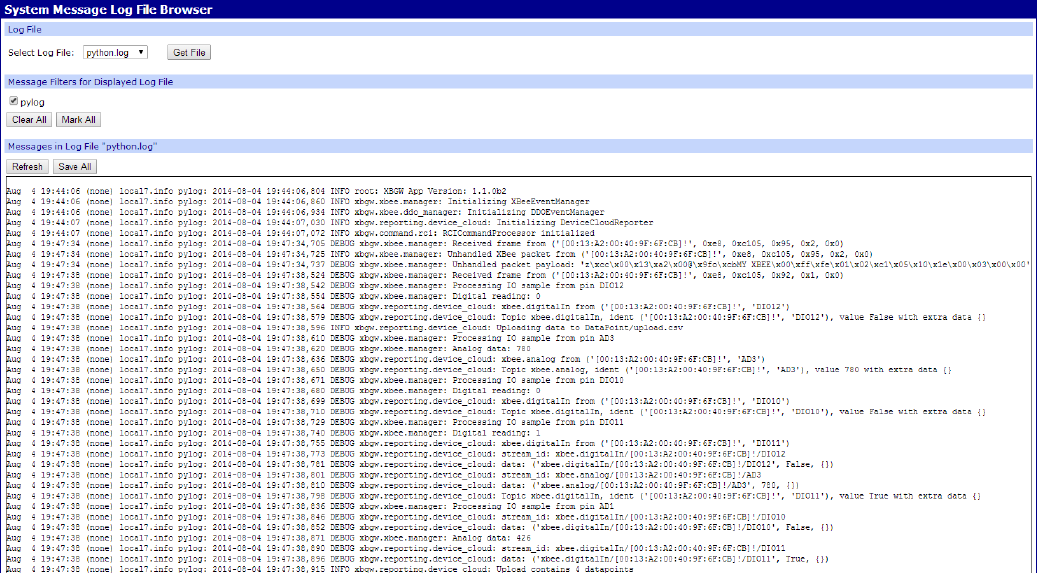Viewport: 1038px width, 573px height.
Task: Select log line RCICommandProcessor initialized
Action: tap(301, 234)
